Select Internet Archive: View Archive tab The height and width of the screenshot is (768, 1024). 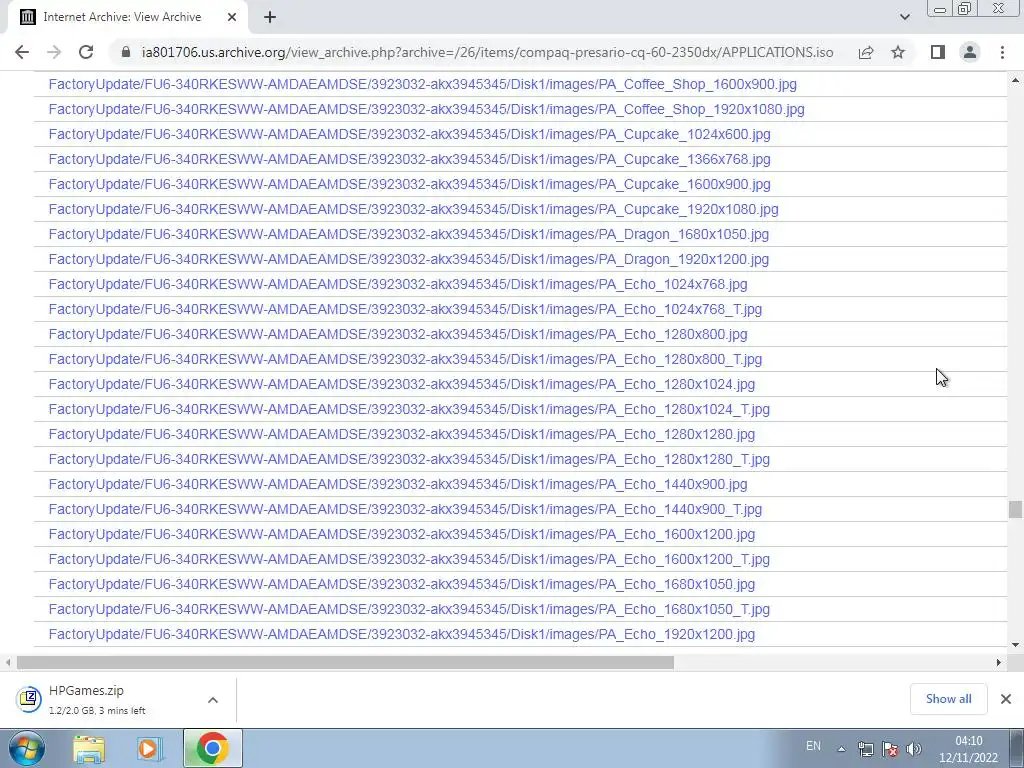pos(127,17)
